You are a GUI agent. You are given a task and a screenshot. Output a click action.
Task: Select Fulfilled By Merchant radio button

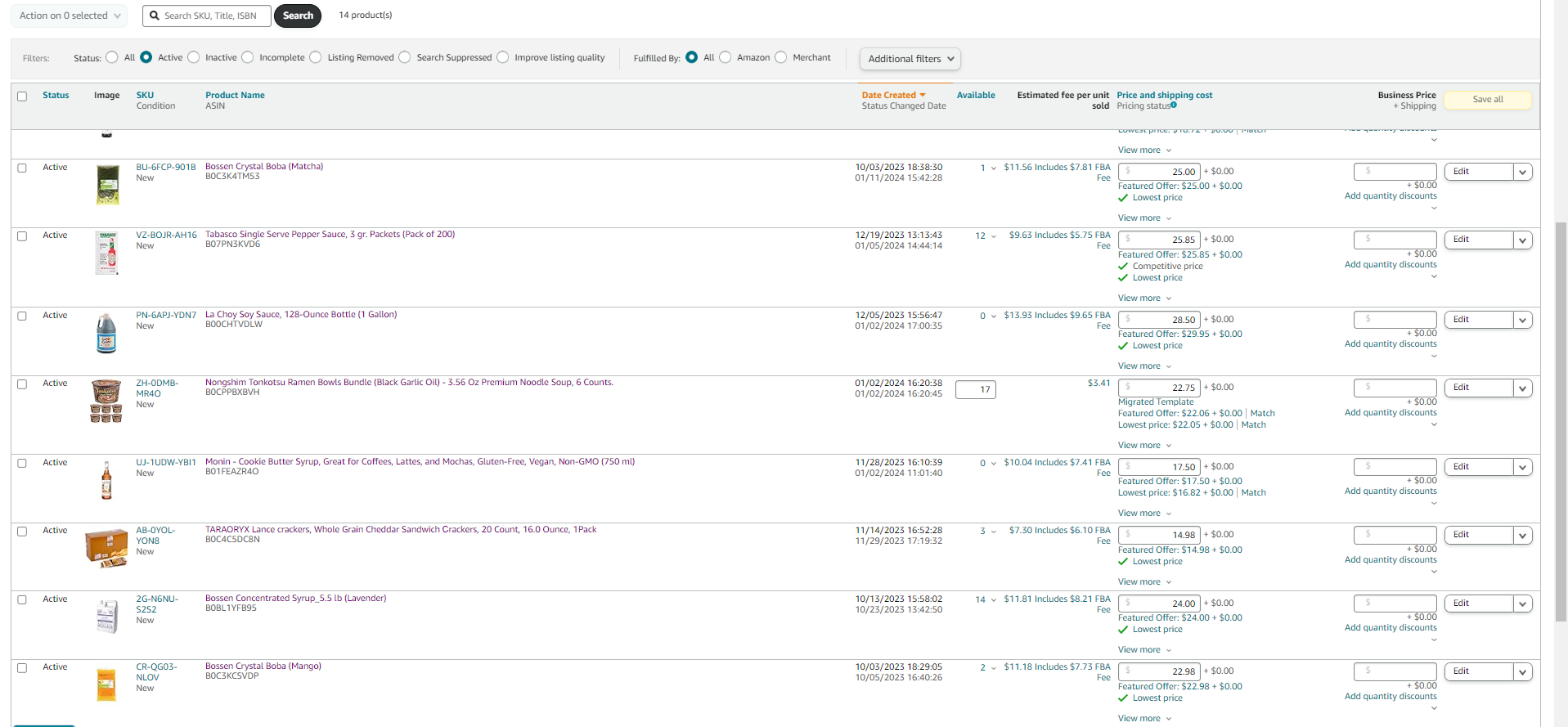pos(781,57)
